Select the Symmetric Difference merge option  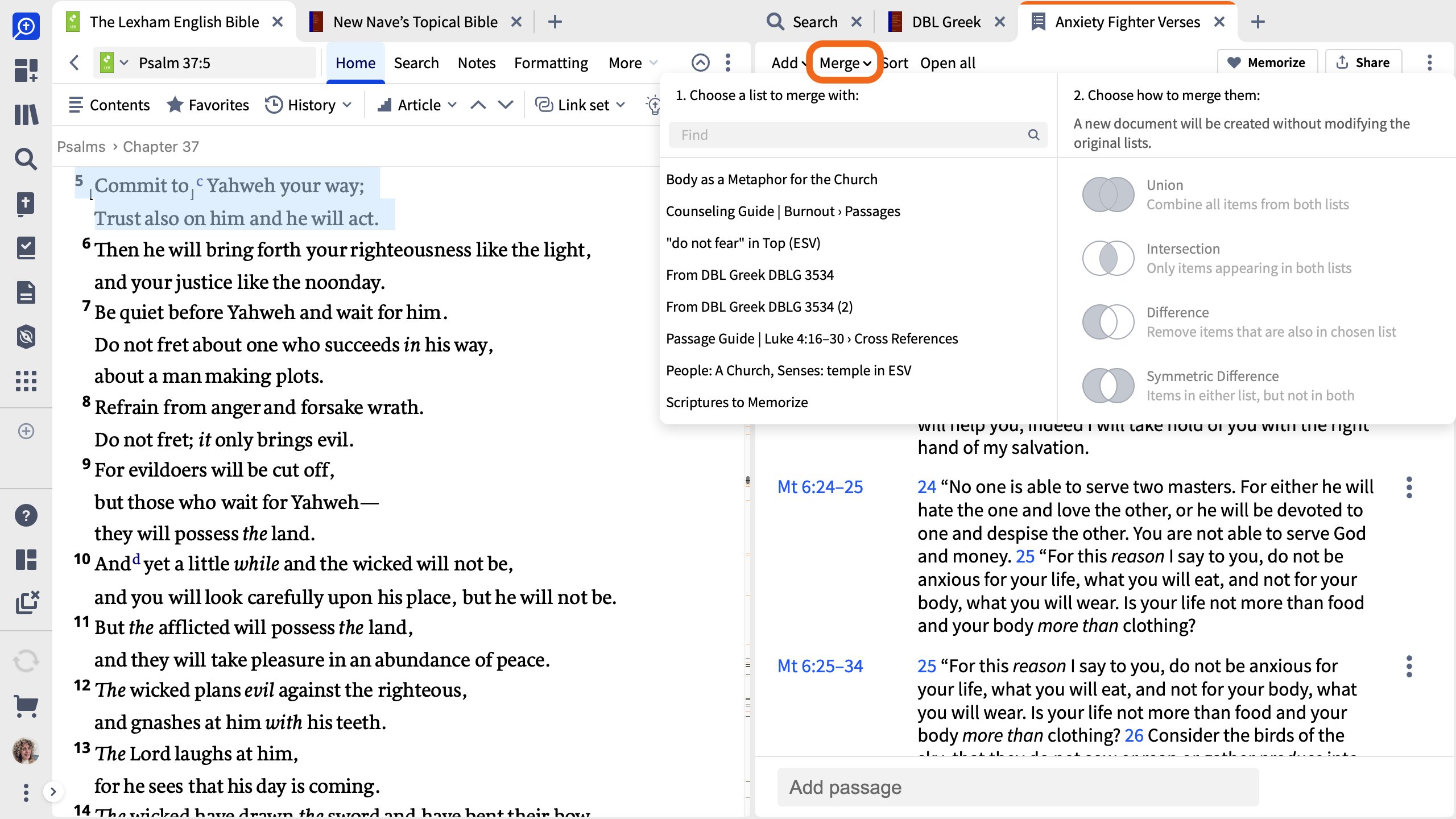pos(1218,386)
